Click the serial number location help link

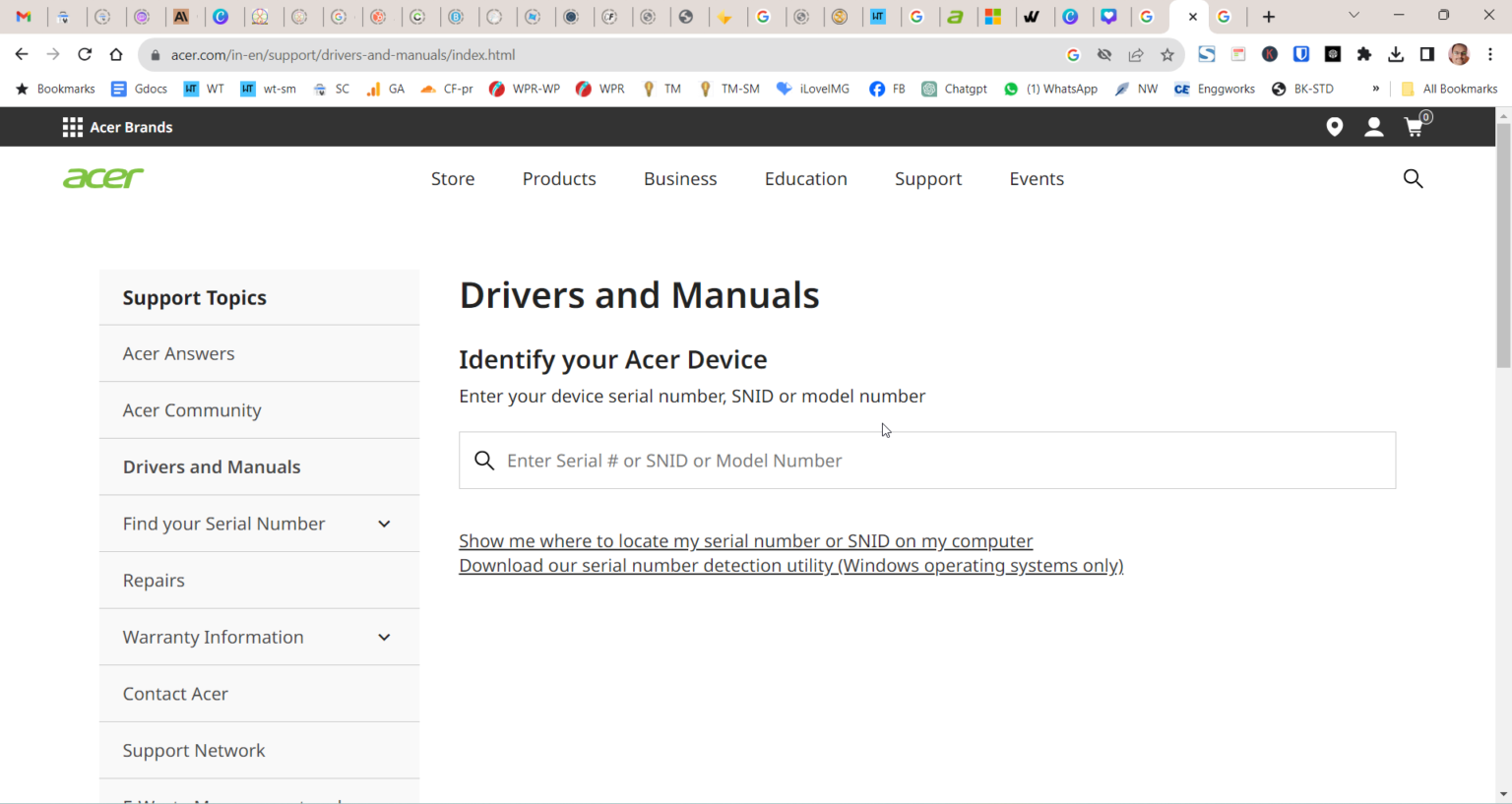(x=745, y=540)
